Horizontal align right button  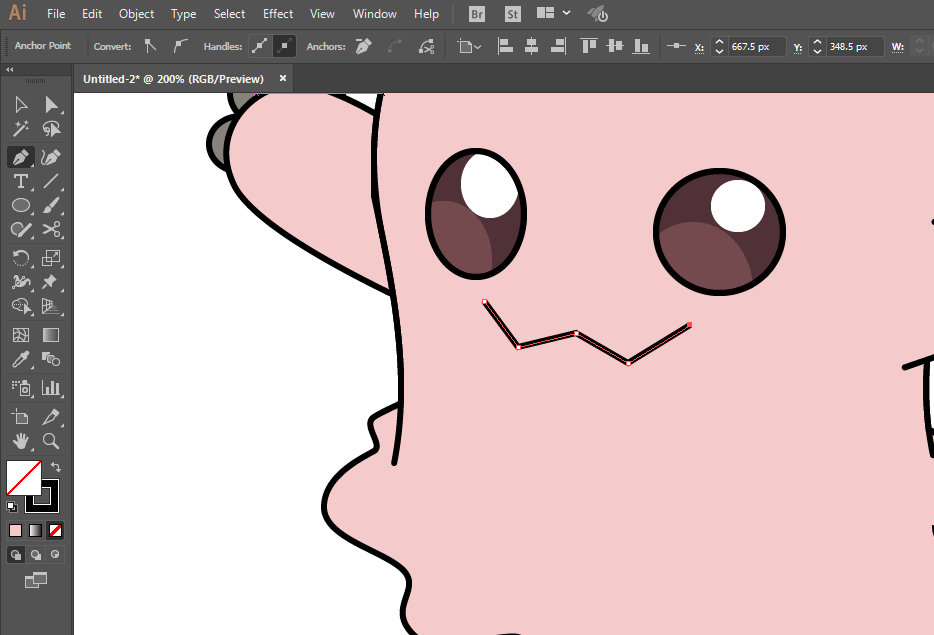point(558,46)
